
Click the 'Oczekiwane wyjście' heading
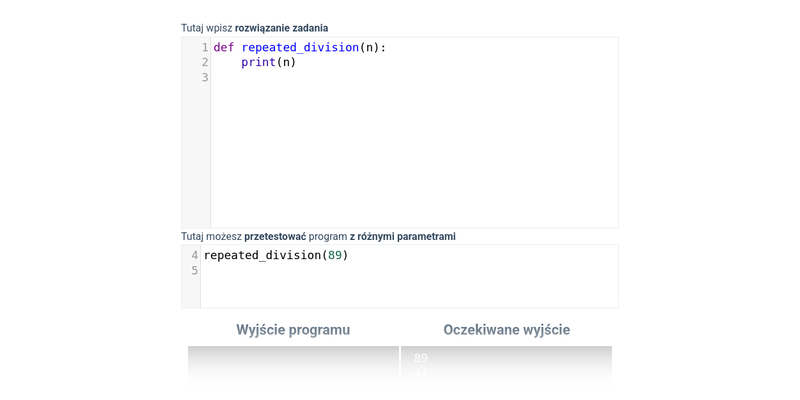(x=506, y=329)
